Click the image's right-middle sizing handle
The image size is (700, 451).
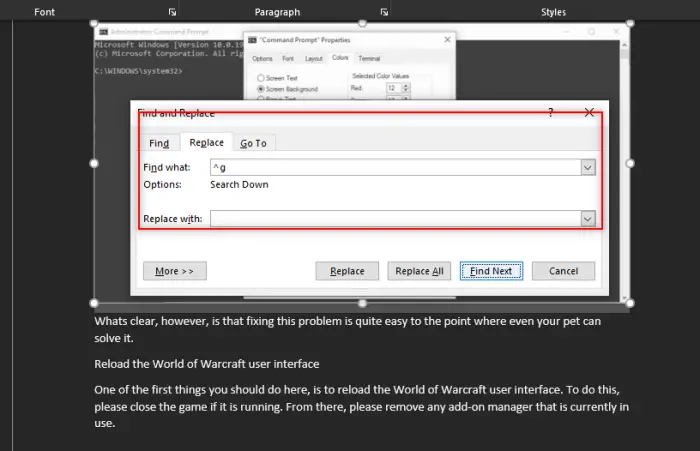[x=630, y=163]
